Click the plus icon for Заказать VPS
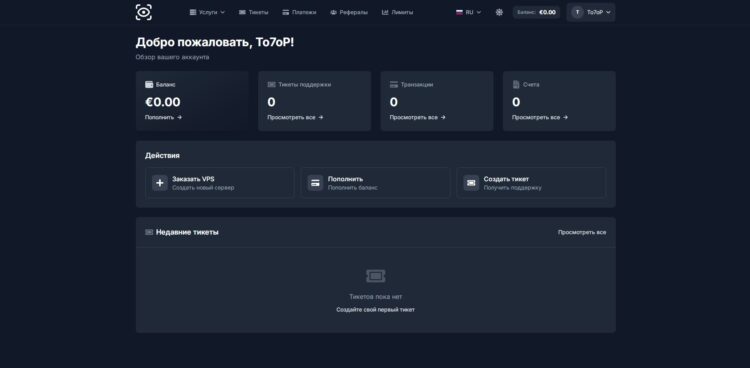750x368 pixels. pos(160,183)
